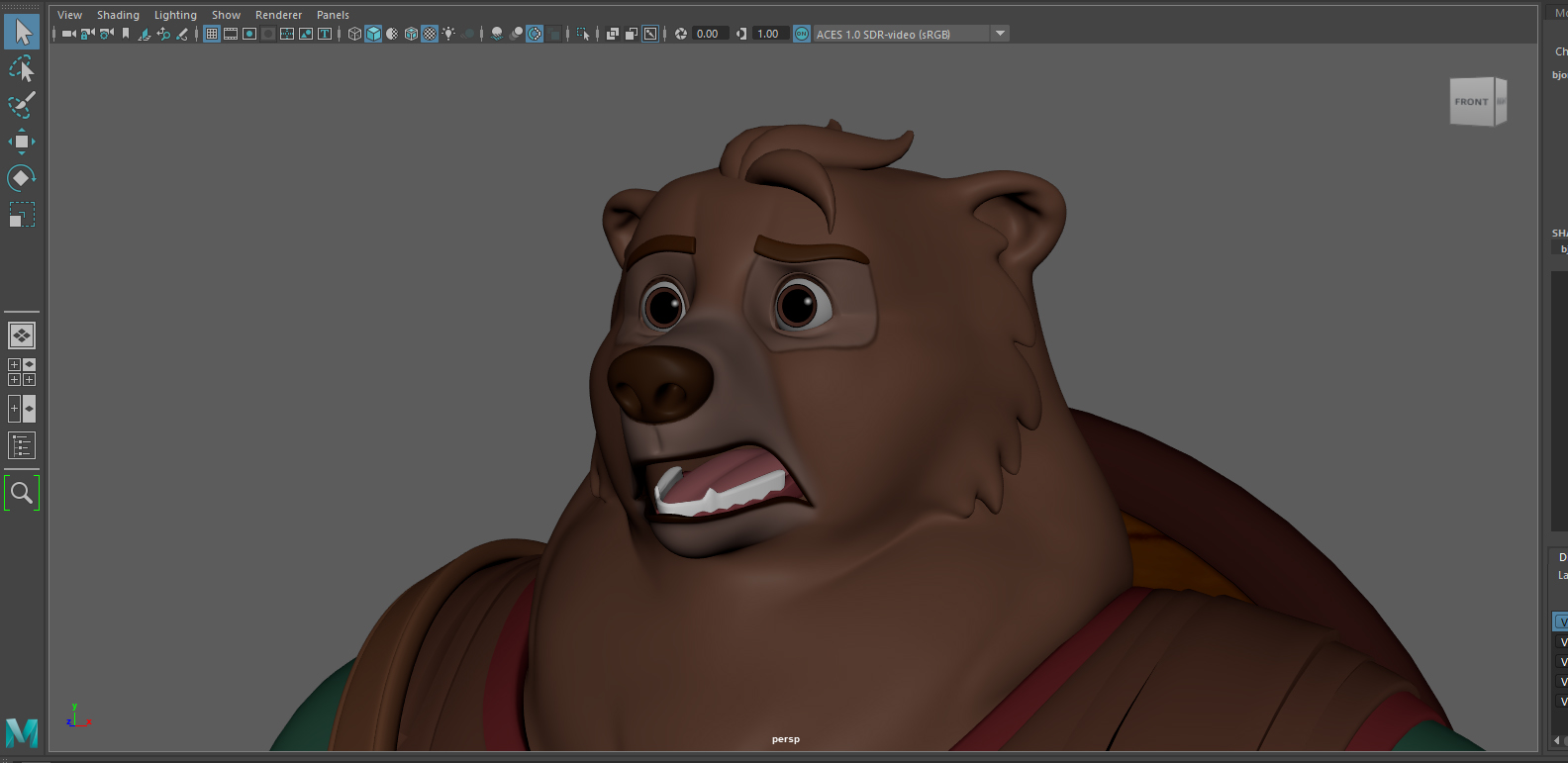Toggle the color management ON button
This screenshot has height=763, width=1568.
(x=802, y=34)
